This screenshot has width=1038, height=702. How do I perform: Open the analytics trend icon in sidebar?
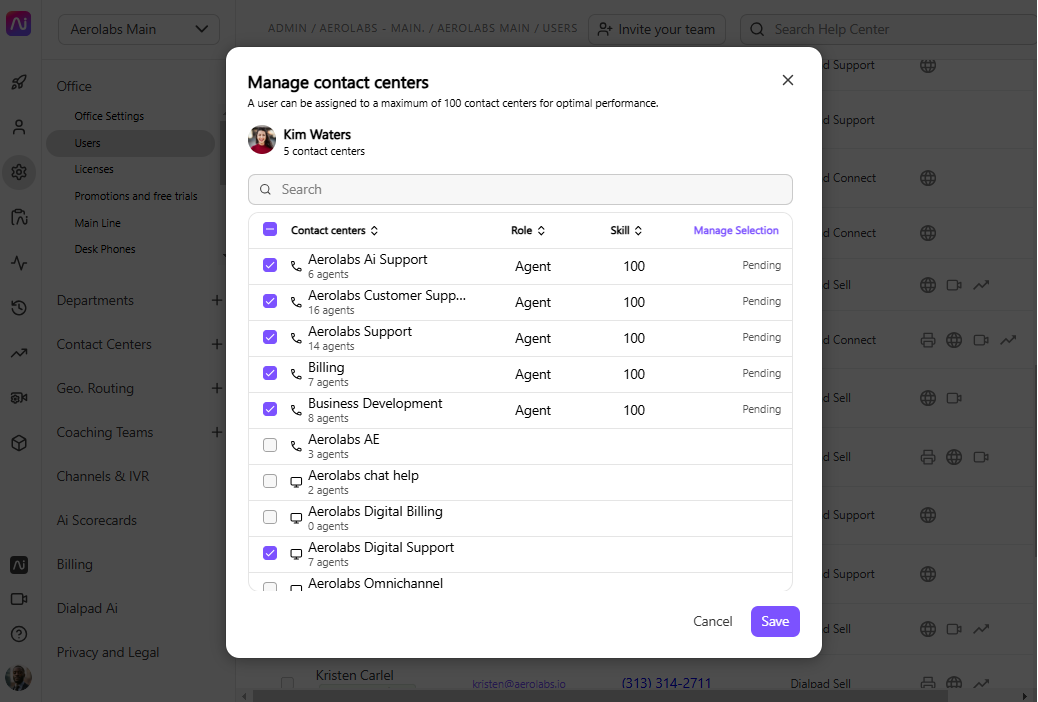[x=19, y=353]
